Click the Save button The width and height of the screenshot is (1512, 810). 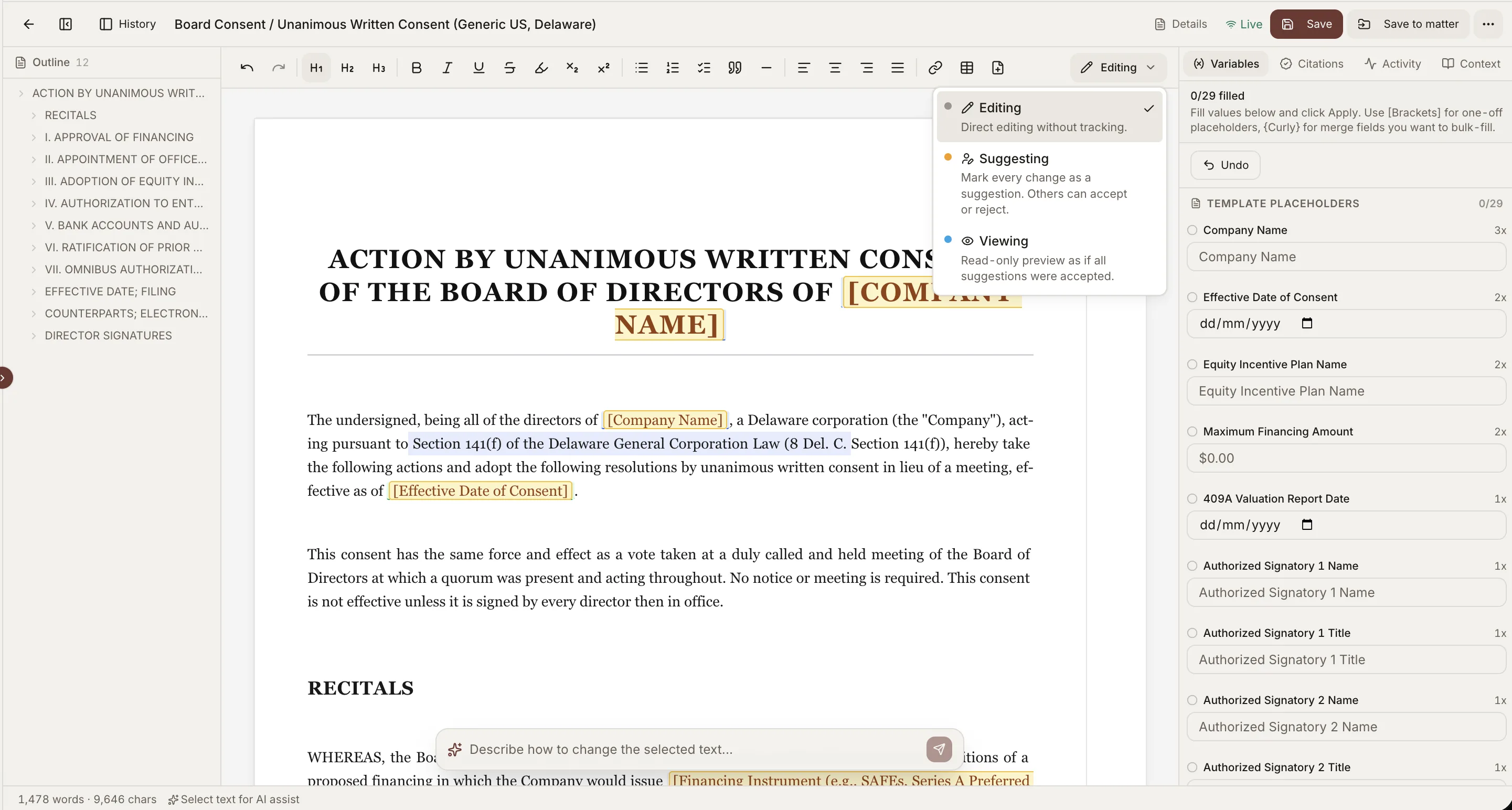1306,24
